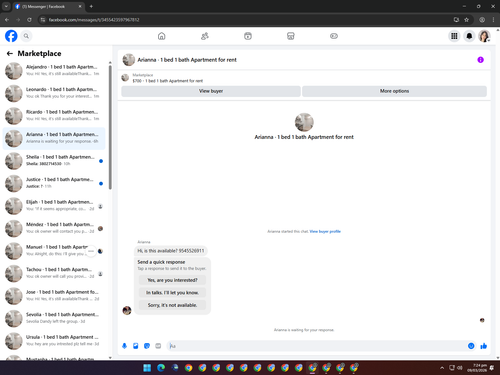Screen dimensions: 500x375
Task: Click Arianna's avatar in chat header
Action: [x=129, y=60]
